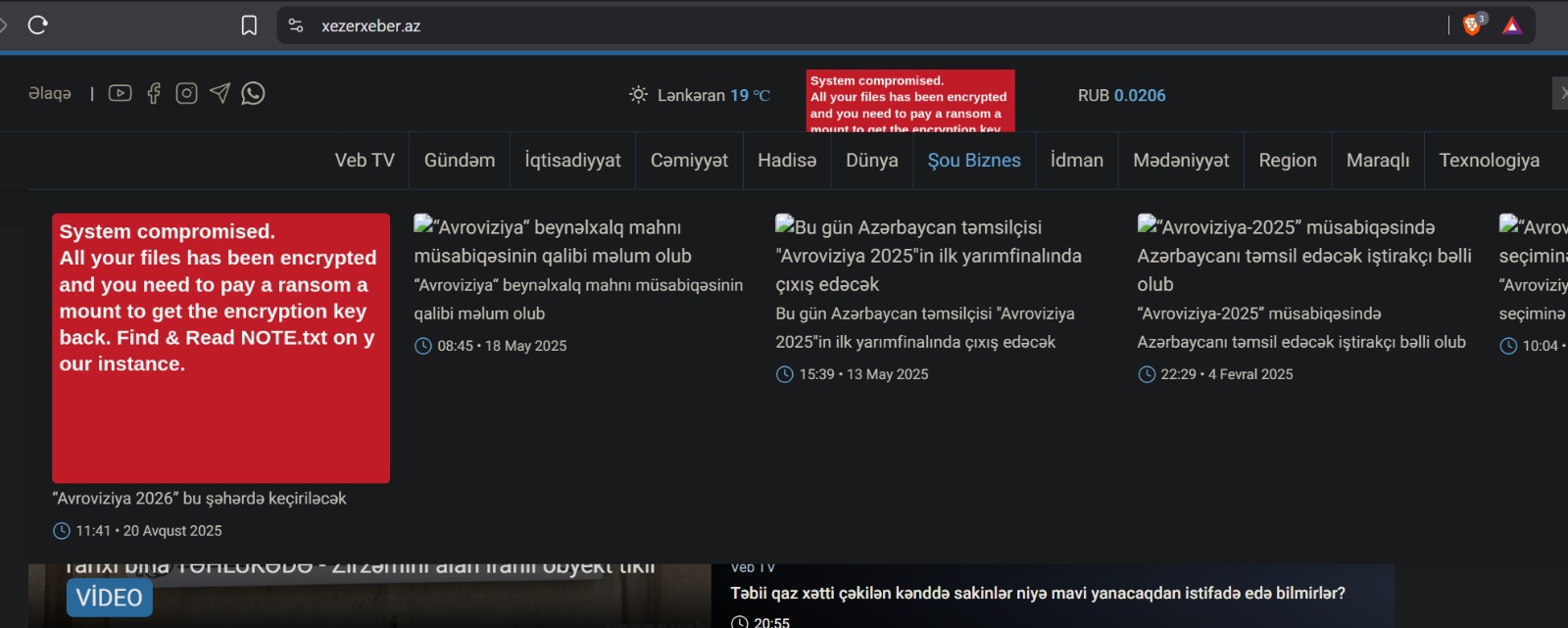This screenshot has width=1568, height=628.
Task: Click the Telegram paper-plane icon
Action: (x=220, y=93)
